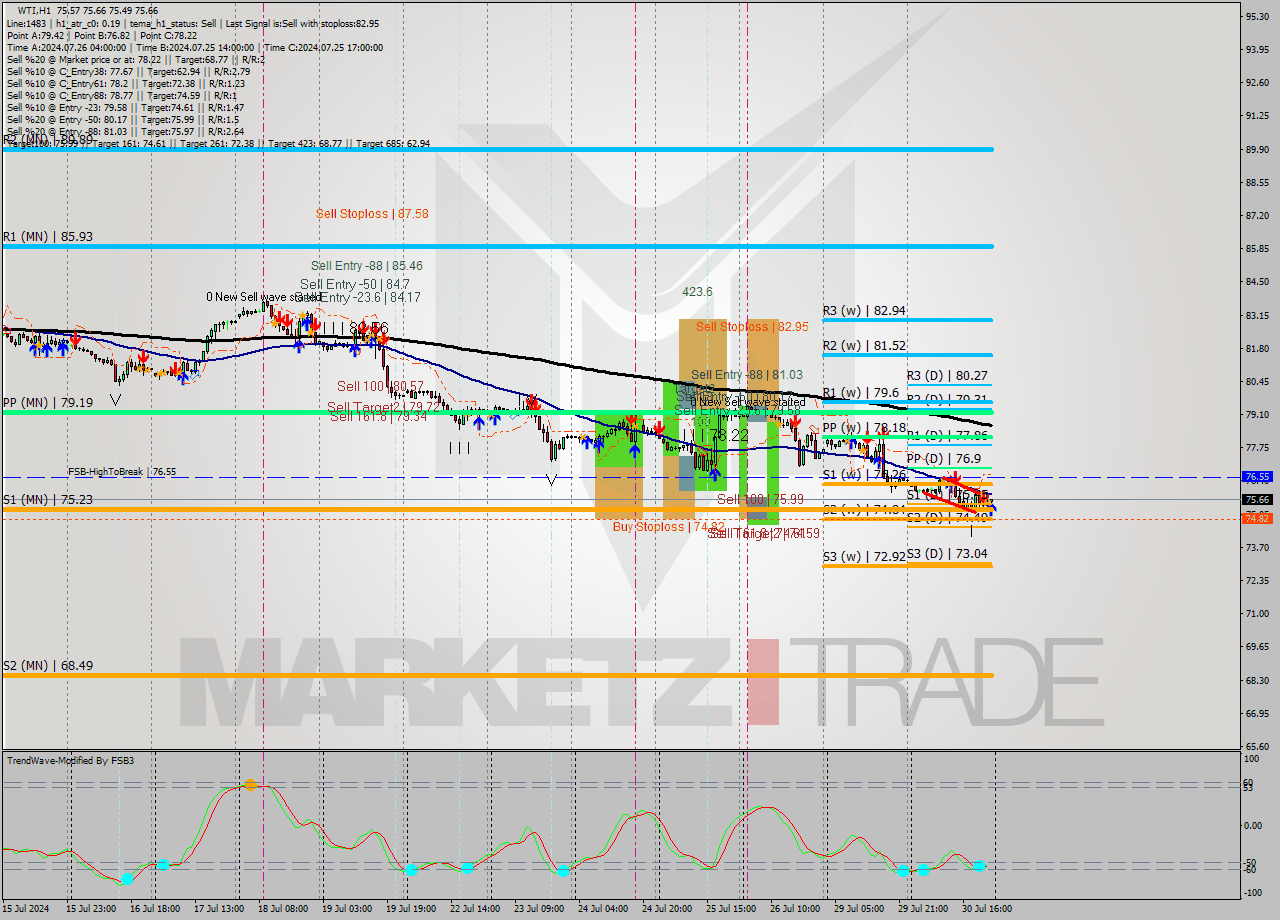The image size is (1280, 920).
Task: Click the orange dot on the TrendWave oscillator peak
Action: [x=250, y=785]
